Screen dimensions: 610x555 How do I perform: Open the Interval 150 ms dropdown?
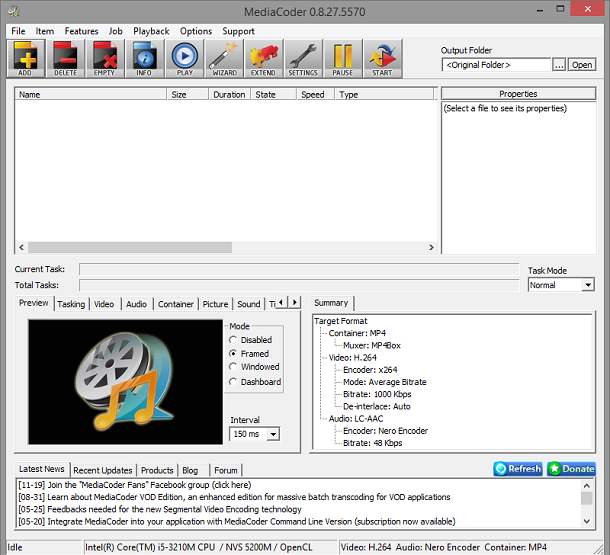point(273,434)
